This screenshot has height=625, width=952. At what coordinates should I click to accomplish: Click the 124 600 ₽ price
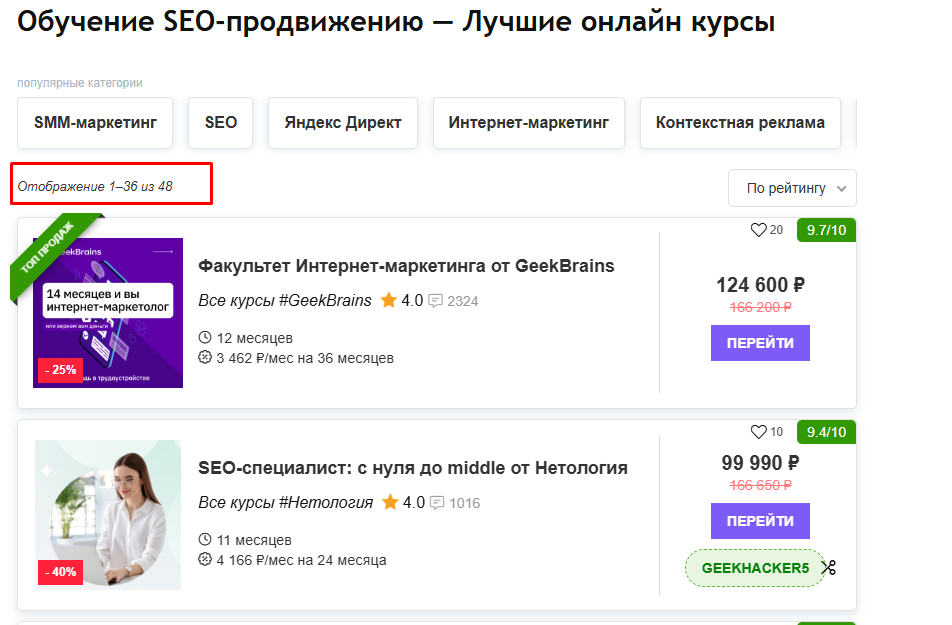click(x=760, y=285)
